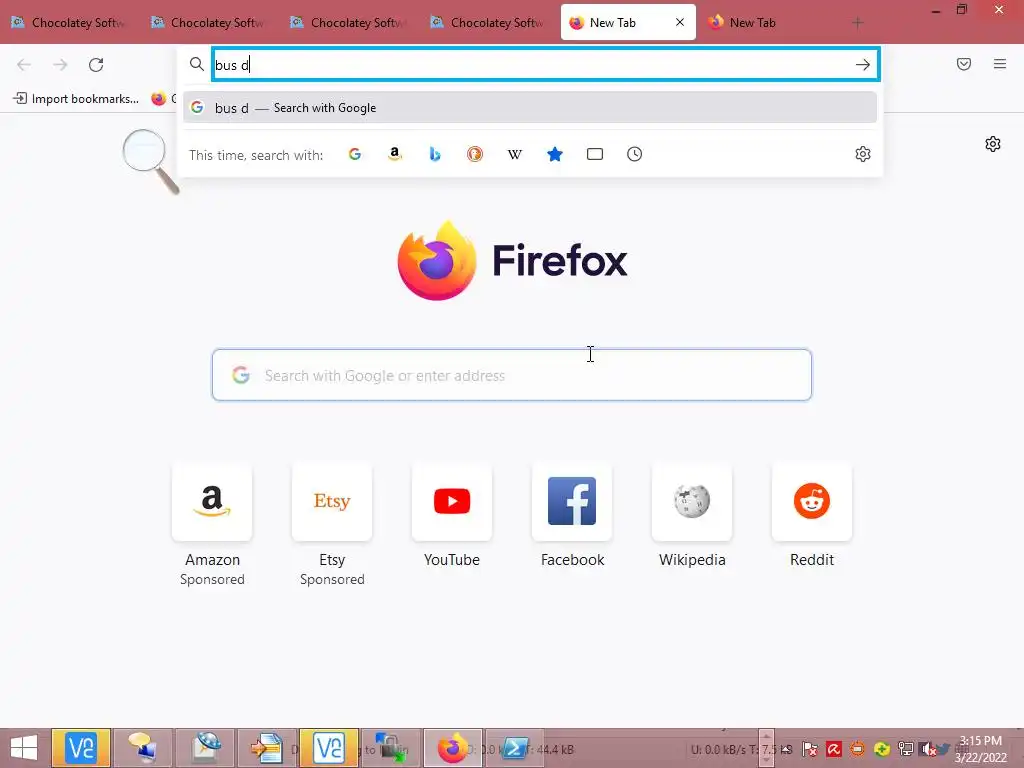The image size is (1024, 768).
Task: Focus the Search with Google page box
Action: click(512, 375)
